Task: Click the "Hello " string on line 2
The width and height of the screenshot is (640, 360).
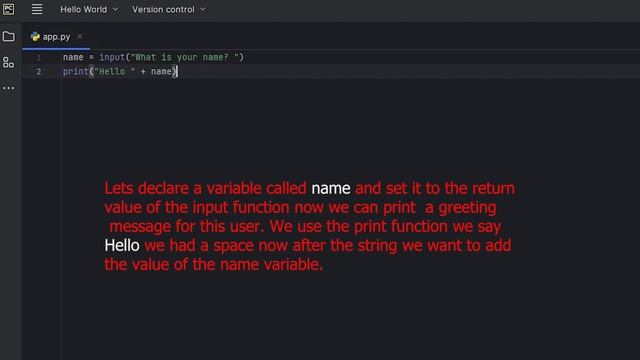Action: 115,71
